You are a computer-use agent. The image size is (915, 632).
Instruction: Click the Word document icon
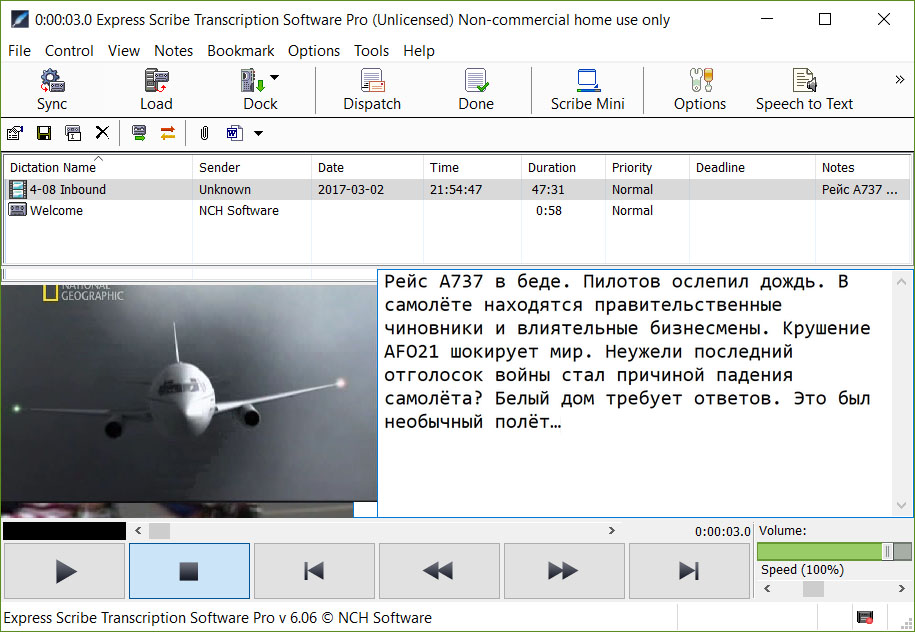235,134
